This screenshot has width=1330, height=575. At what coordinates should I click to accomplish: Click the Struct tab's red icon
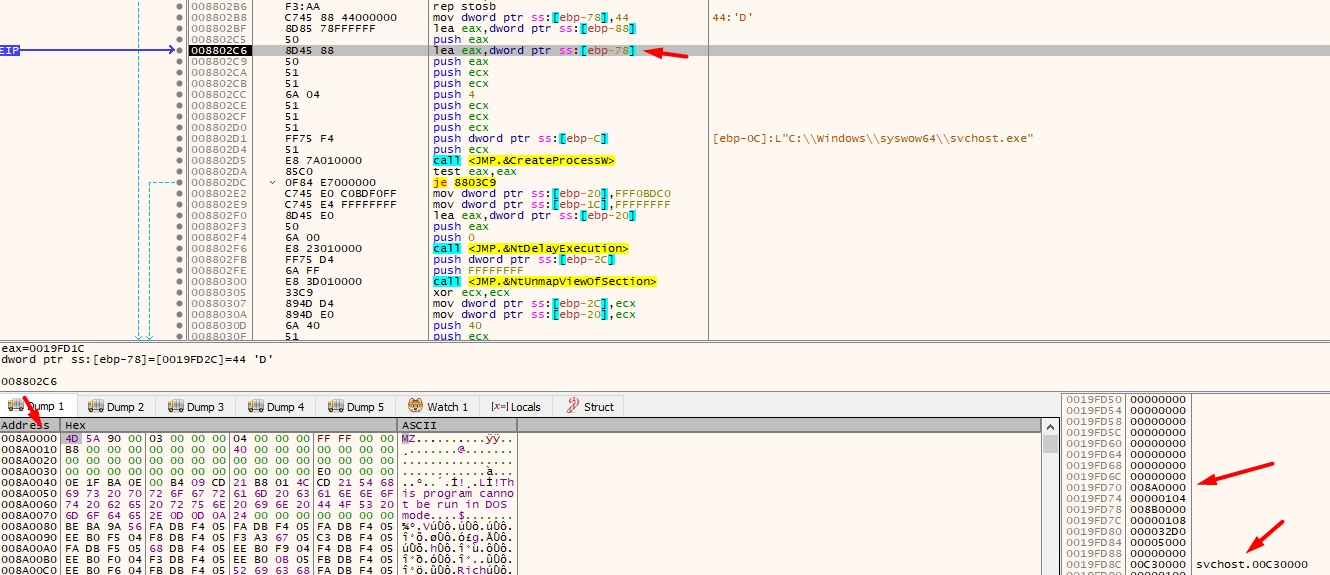pos(573,406)
